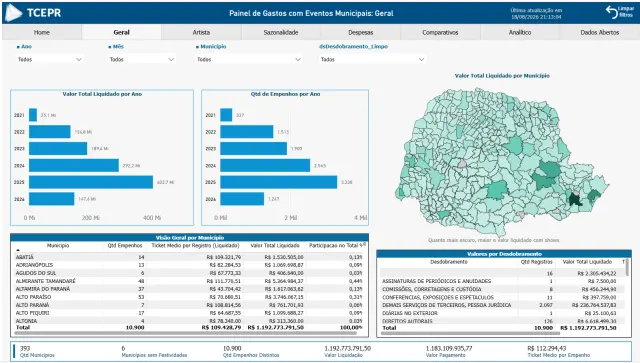Select the 2021 bar in Qtd de Empenhos chart

226,115
